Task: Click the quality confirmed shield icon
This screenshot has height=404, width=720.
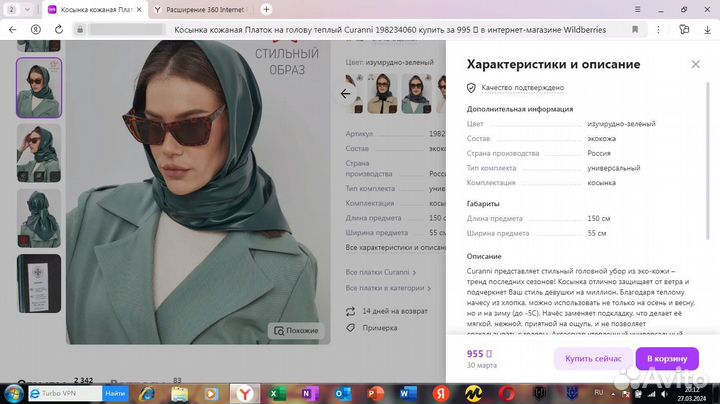Action: click(x=471, y=88)
